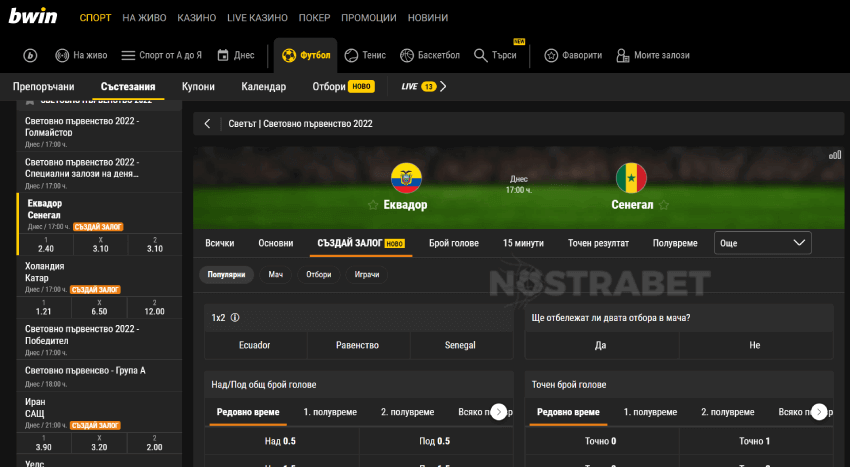This screenshot has height=467, width=850.
Task: Open НОВИНИ in top menu
Action: click(428, 18)
